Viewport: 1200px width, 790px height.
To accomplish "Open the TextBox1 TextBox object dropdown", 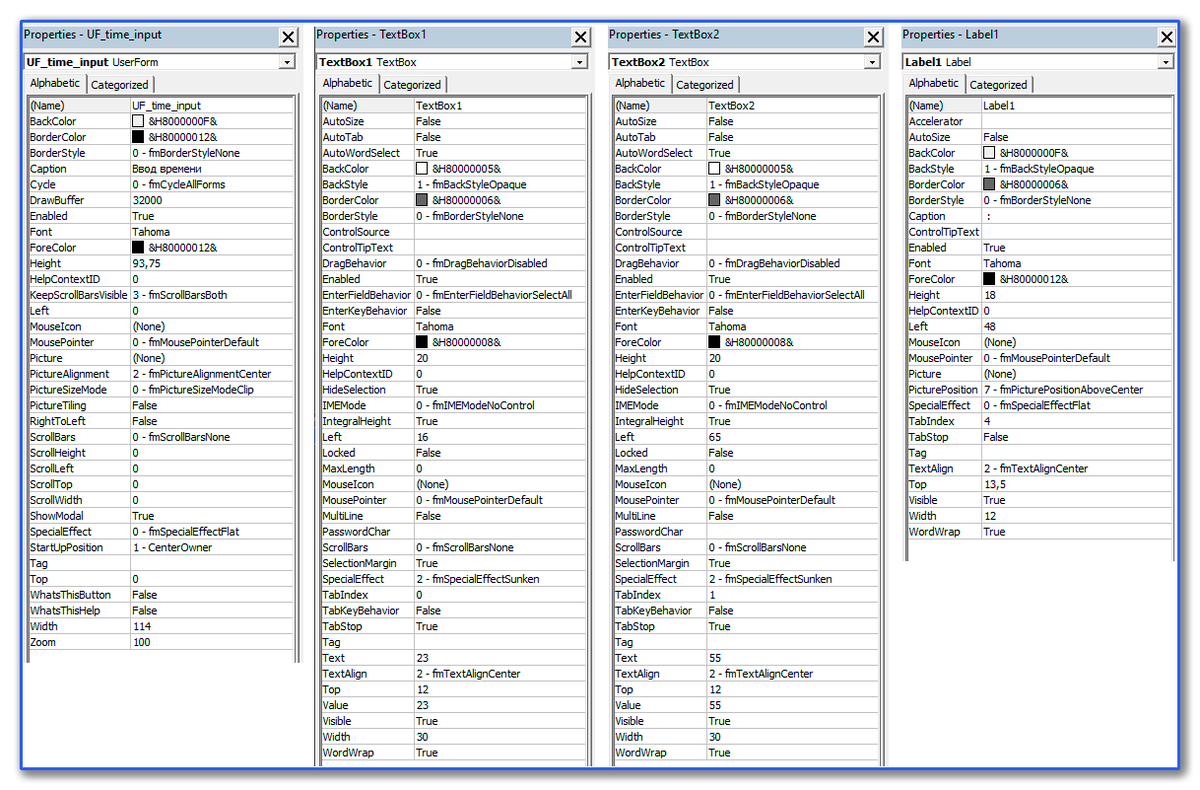I will [580, 62].
